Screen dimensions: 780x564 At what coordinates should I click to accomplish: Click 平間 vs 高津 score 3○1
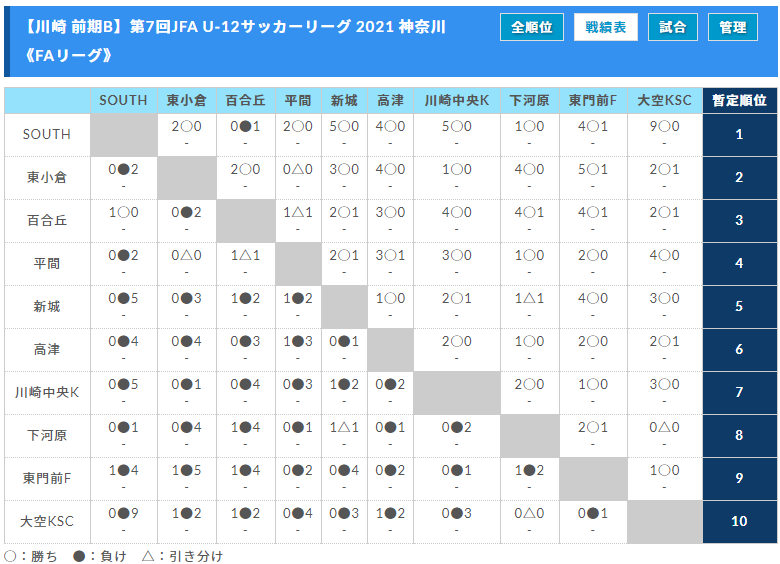[390, 256]
